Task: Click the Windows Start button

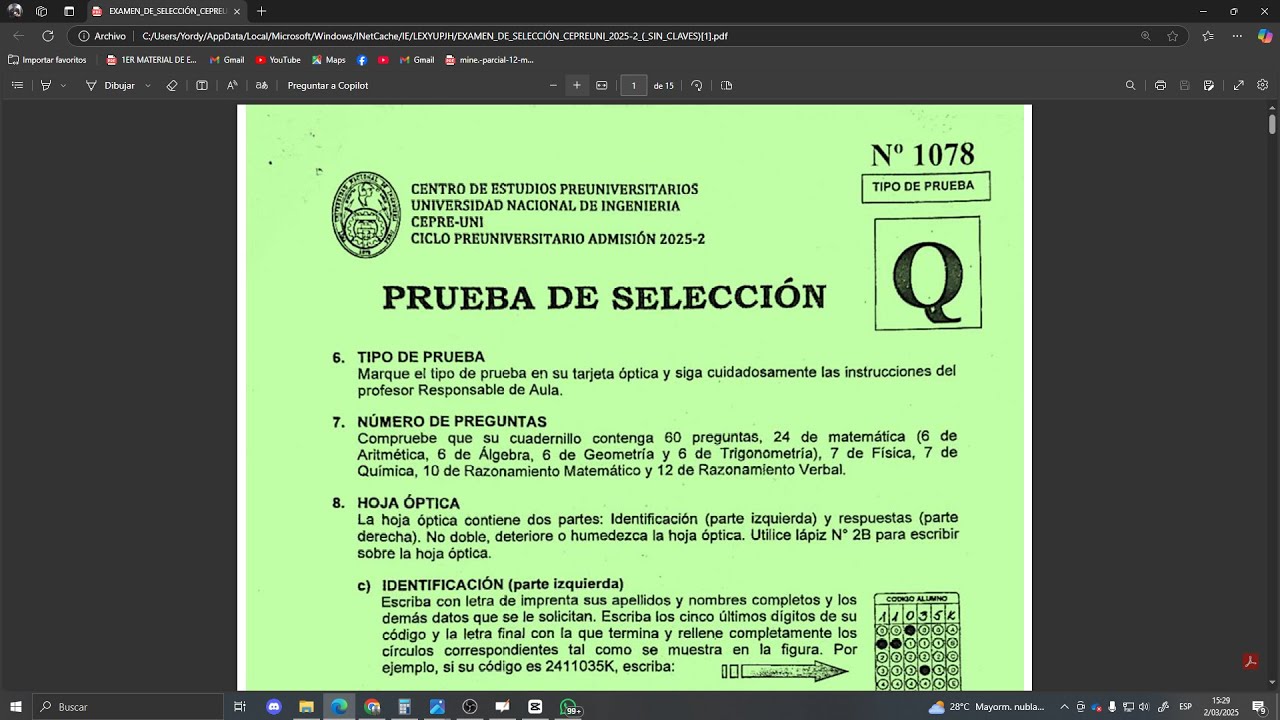Action: [x=16, y=707]
